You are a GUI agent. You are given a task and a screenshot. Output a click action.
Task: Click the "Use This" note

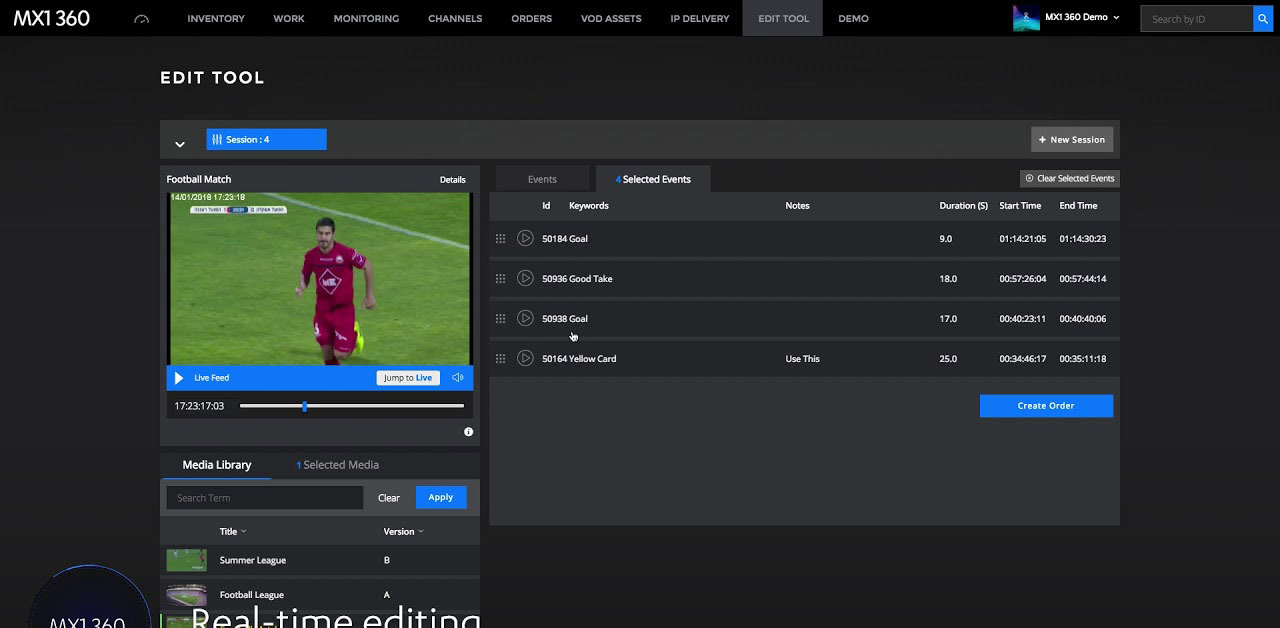pos(803,359)
